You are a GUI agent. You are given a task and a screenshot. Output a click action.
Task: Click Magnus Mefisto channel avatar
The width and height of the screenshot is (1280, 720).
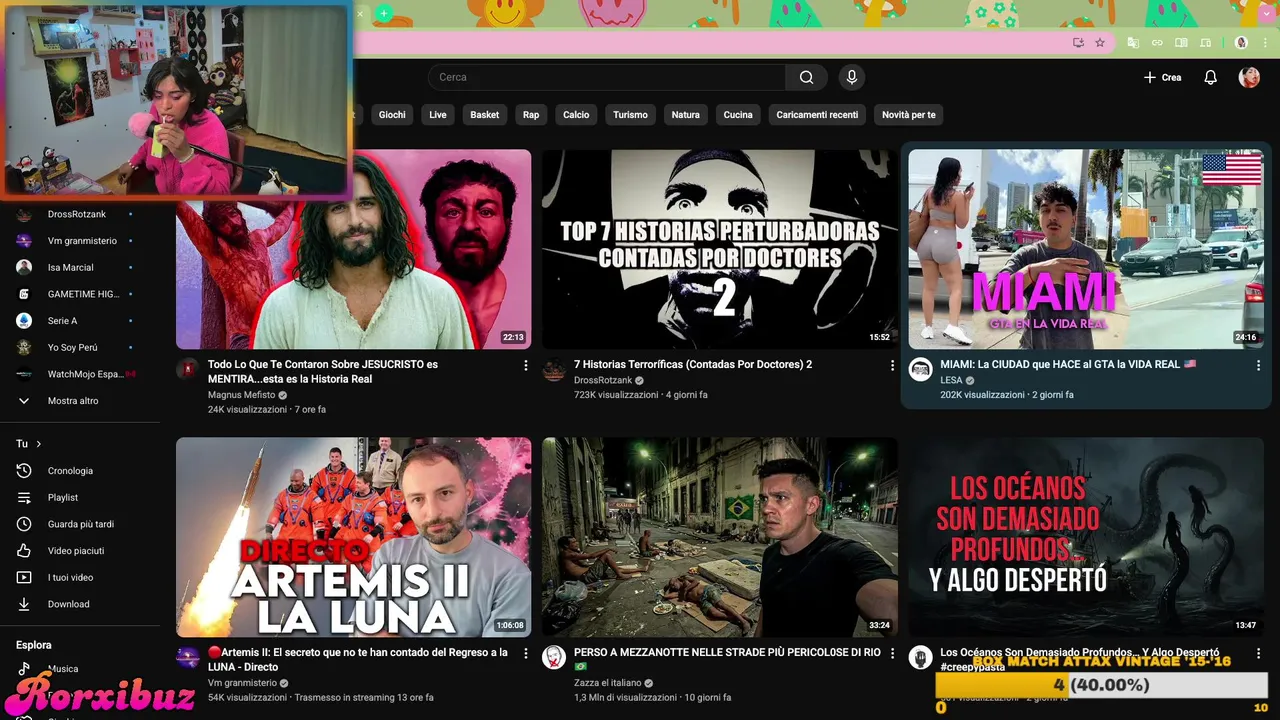(x=188, y=369)
